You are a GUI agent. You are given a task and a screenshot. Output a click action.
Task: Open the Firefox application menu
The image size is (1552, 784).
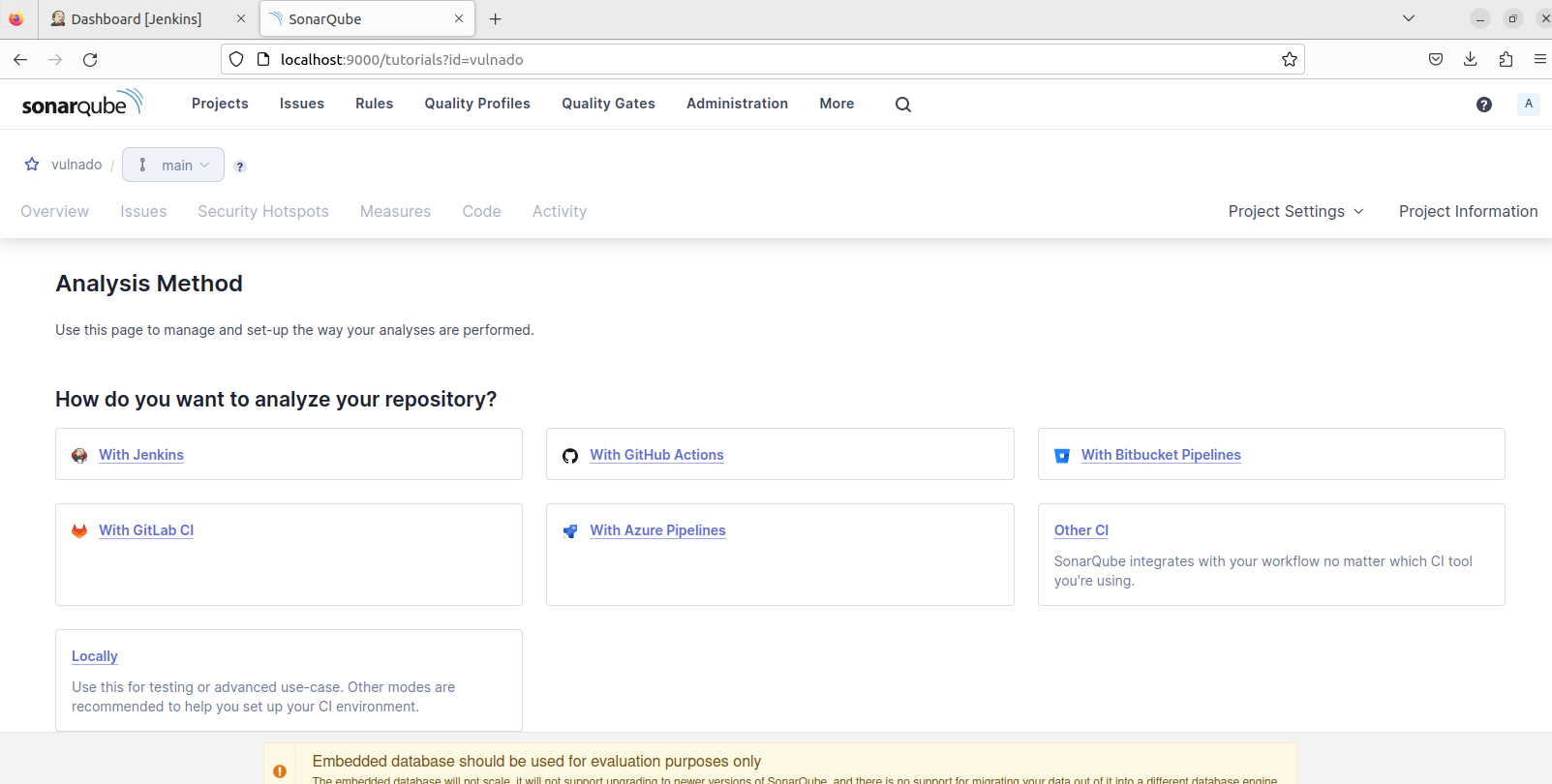(1540, 59)
